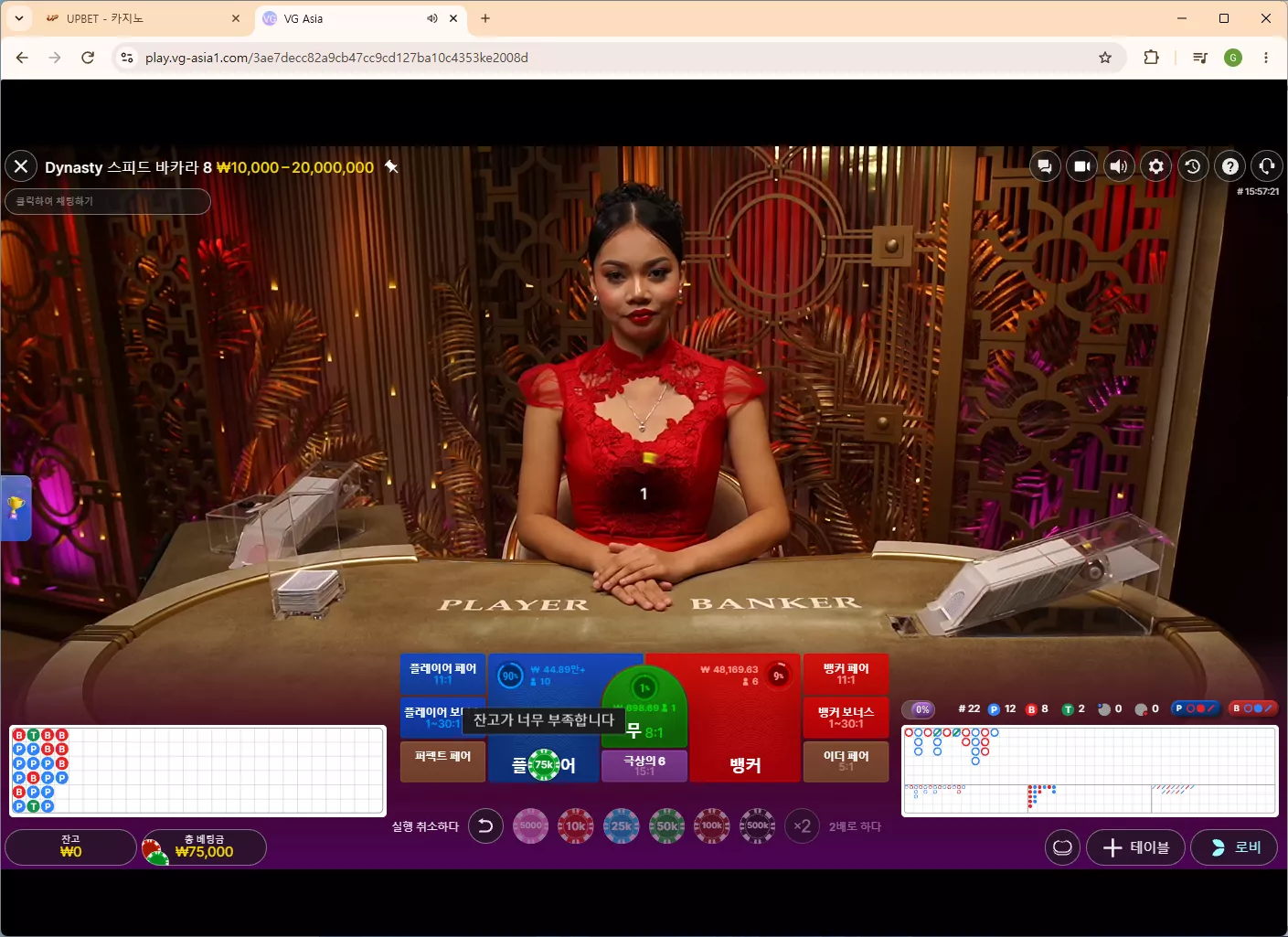1288x937 pixels.
Task: Click the ×2 double bet button
Action: 802,826
